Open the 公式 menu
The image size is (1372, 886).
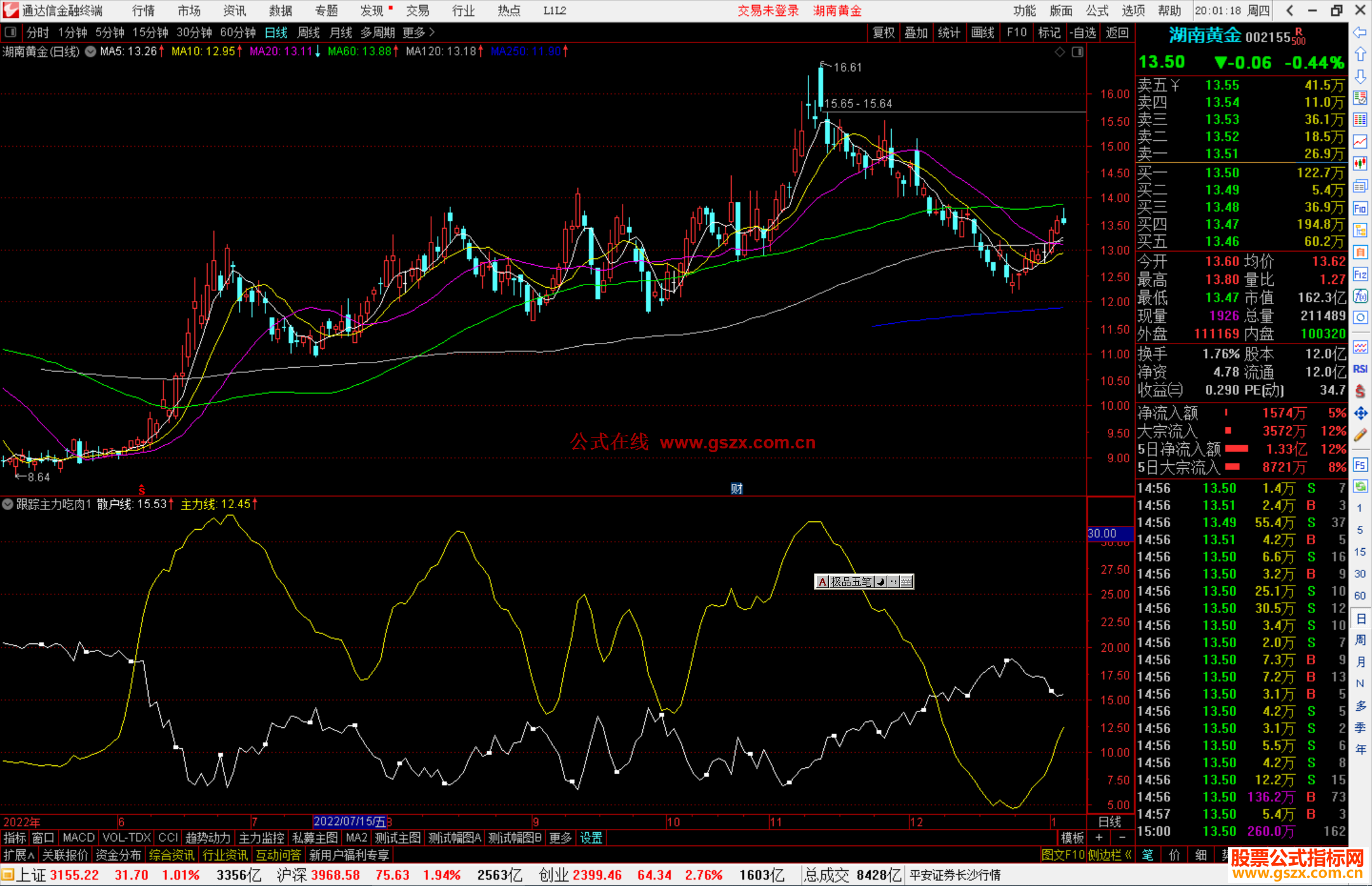click(x=1096, y=10)
